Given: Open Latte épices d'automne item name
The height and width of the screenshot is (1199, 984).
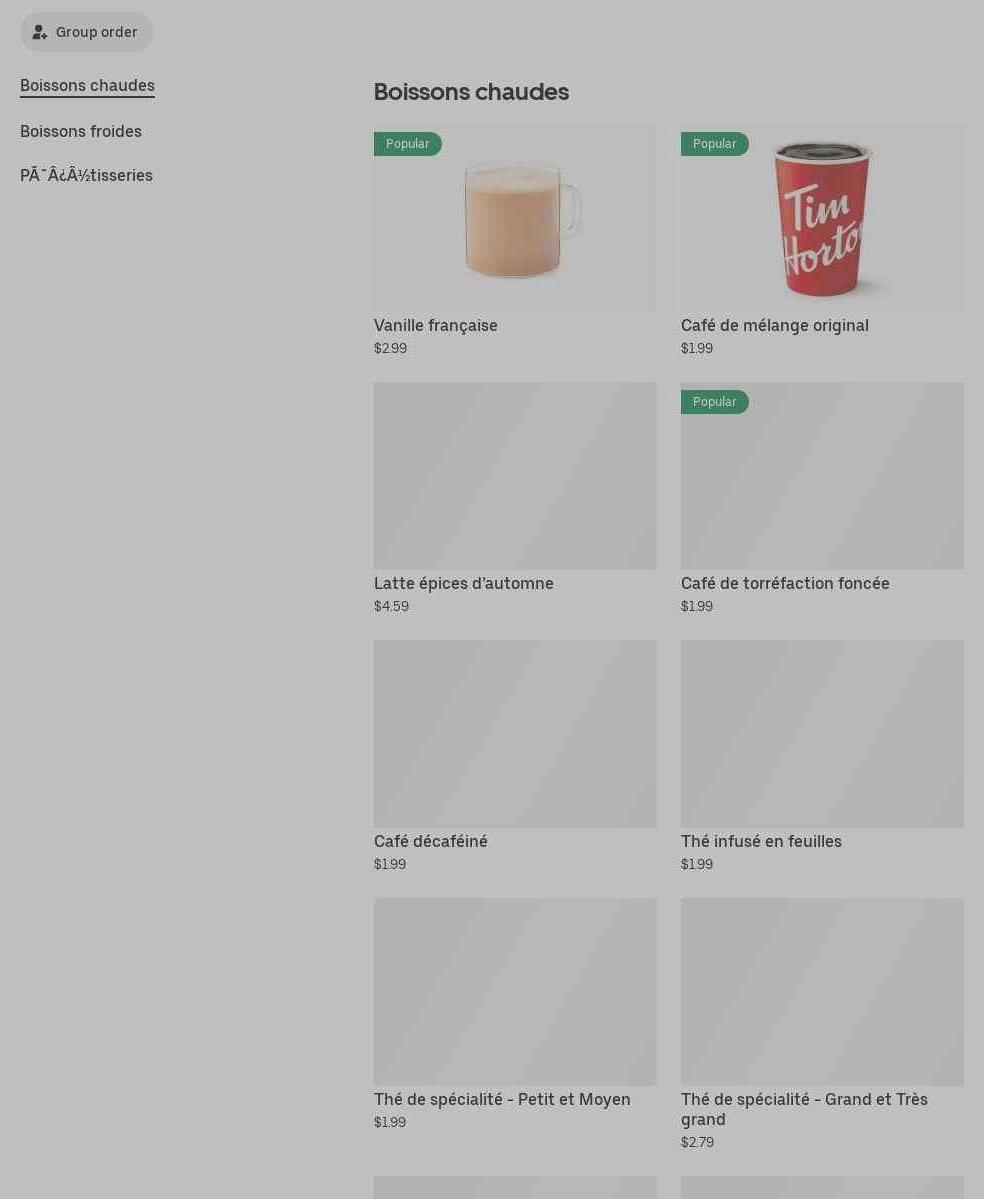Looking at the screenshot, I should [x=463, y=583].
